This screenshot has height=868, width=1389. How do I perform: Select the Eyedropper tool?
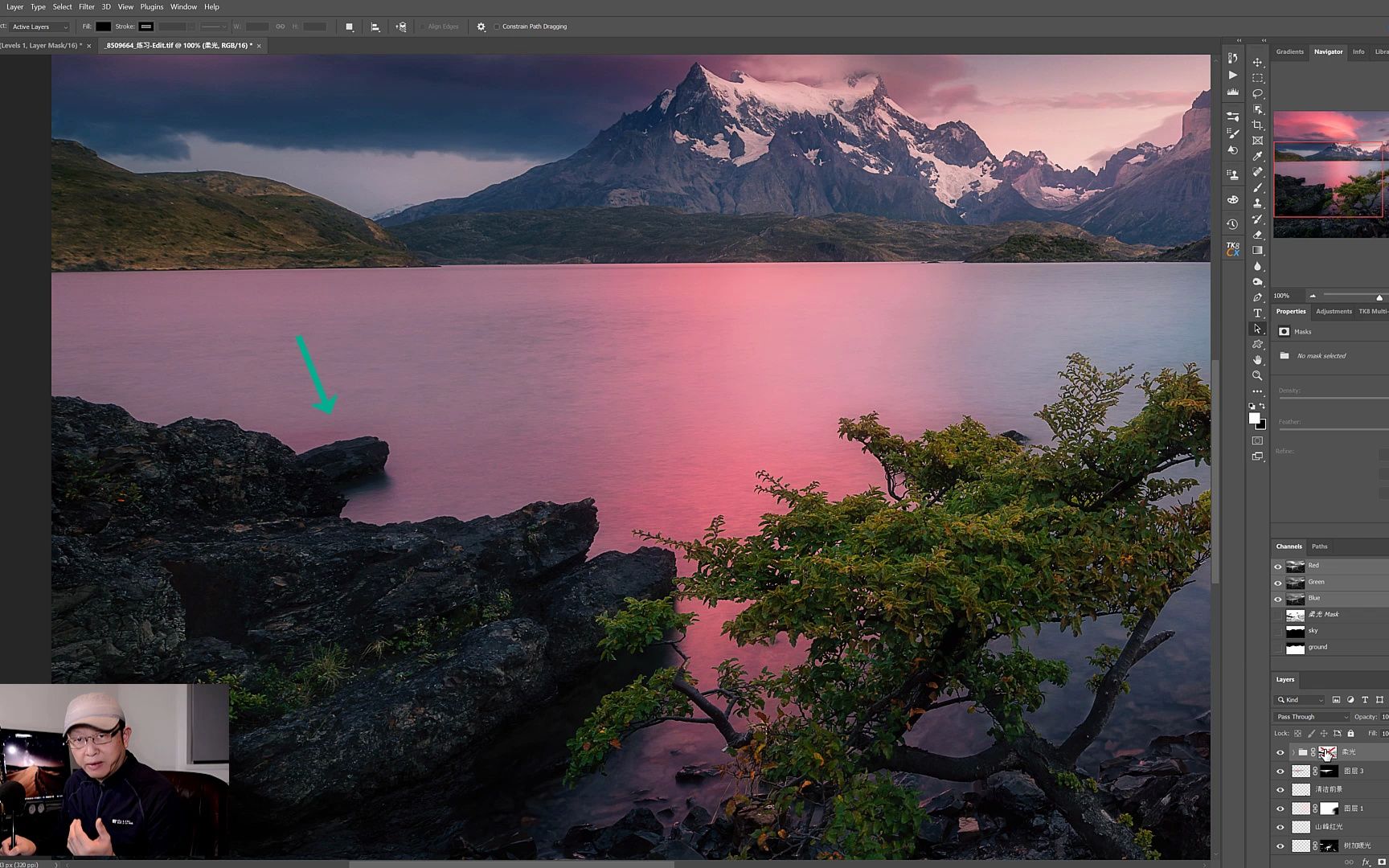[x=1257, y=157]
